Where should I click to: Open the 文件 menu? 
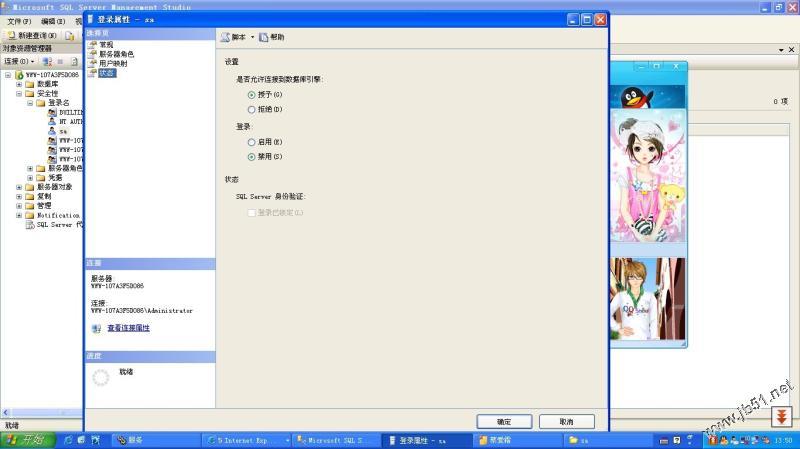19,21
